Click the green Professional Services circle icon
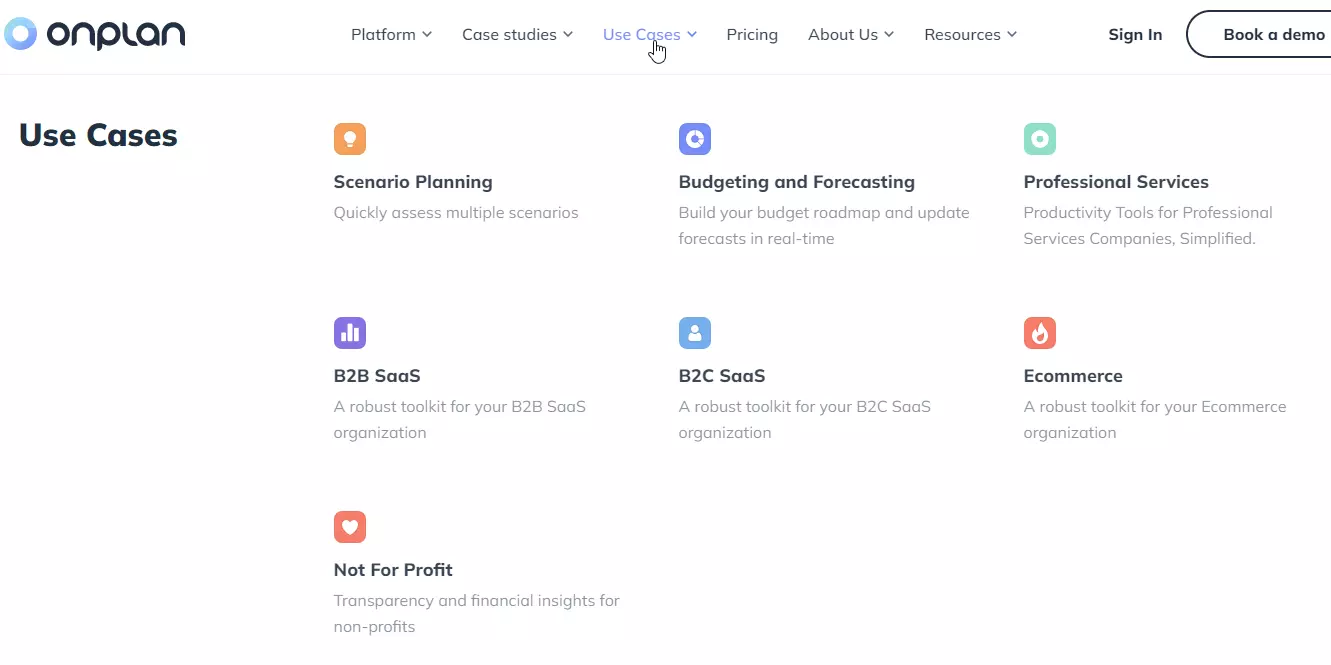 pyautogui.click(x=1040, y=139)
